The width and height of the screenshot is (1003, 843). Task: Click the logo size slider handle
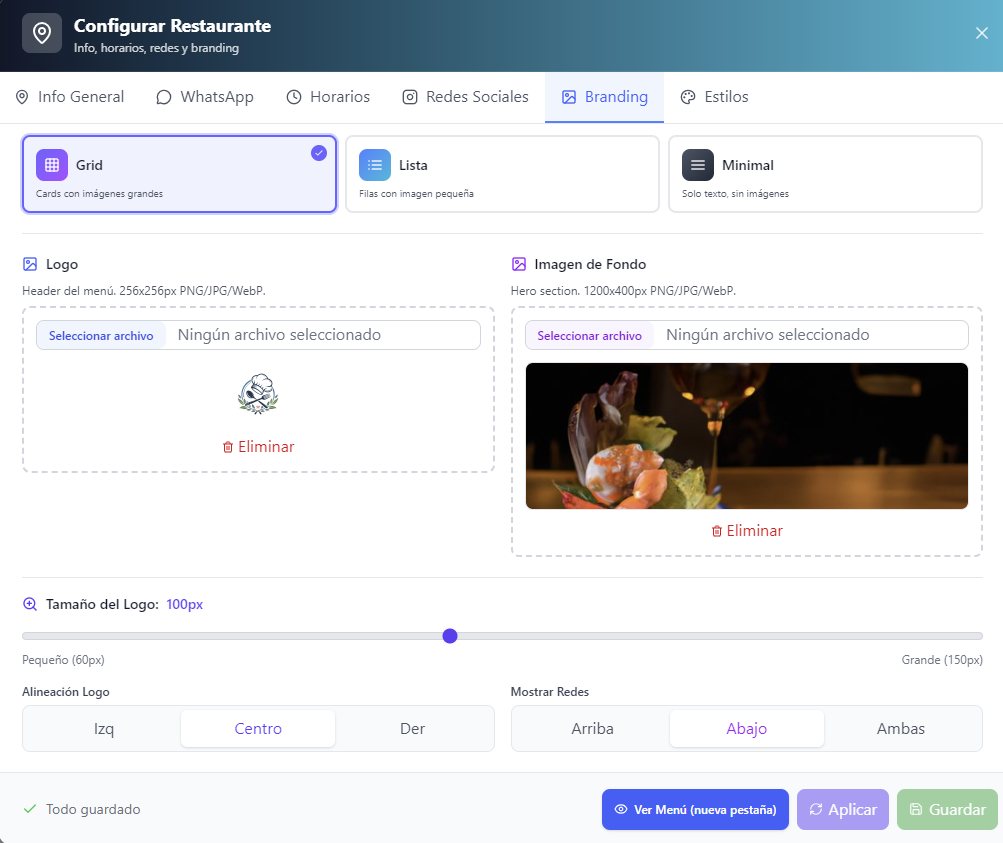pyautogui.click(x=450, y=636)
